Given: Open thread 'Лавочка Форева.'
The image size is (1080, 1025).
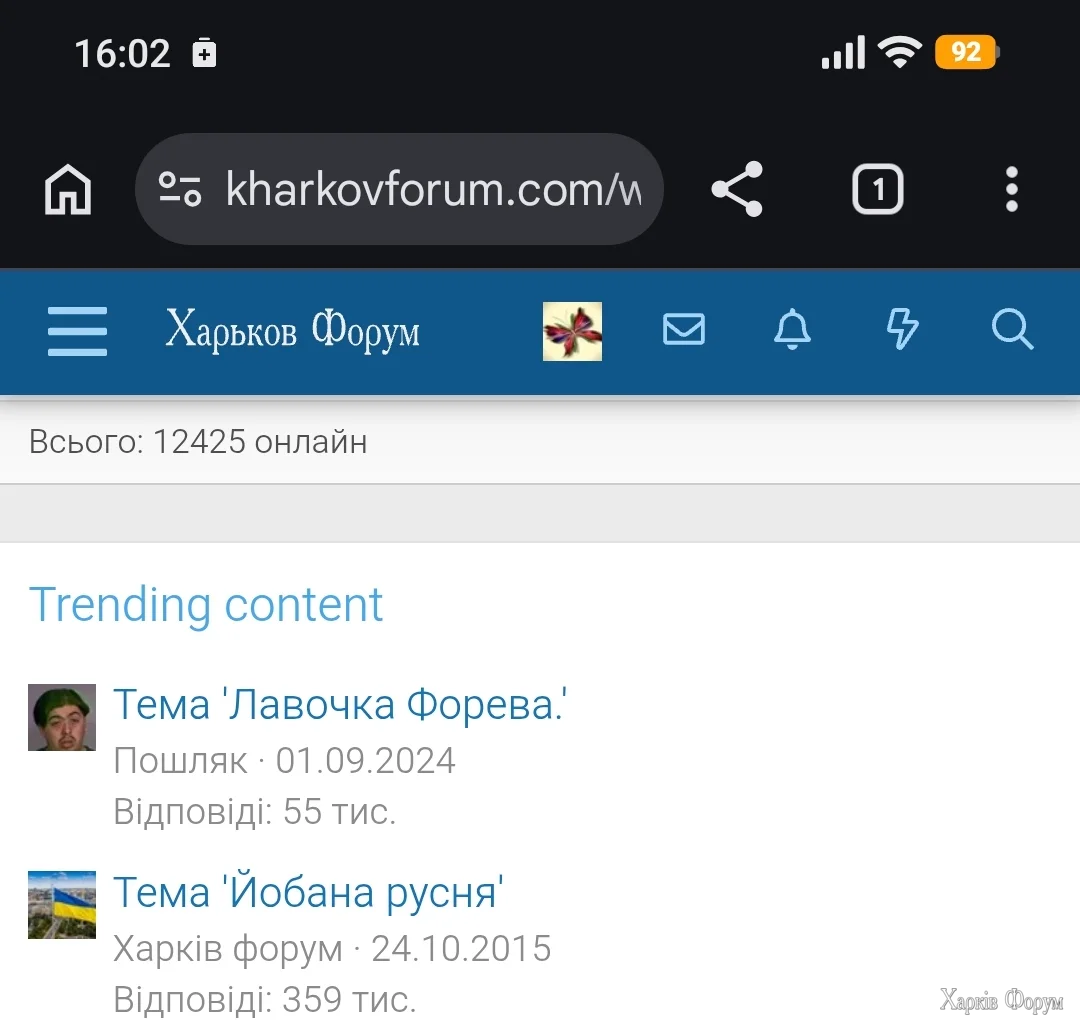Looking at the screenshot, I should 340,705.
